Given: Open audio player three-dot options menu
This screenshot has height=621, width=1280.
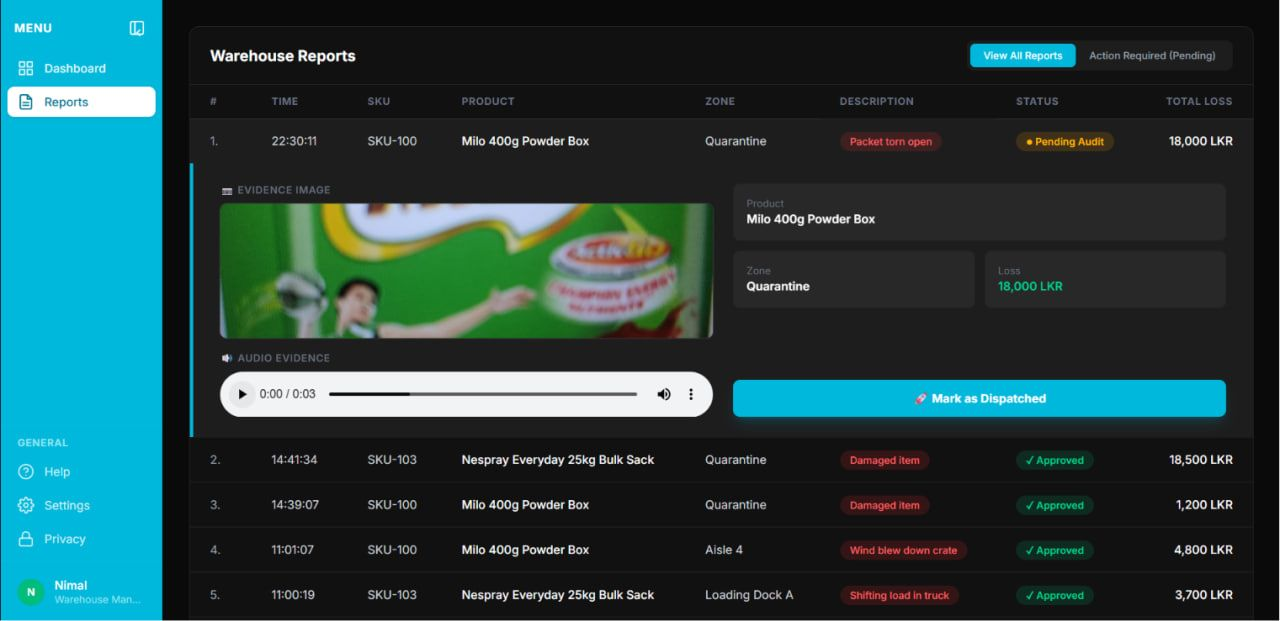Looking at the screenshot, I should tap(690, 394).
